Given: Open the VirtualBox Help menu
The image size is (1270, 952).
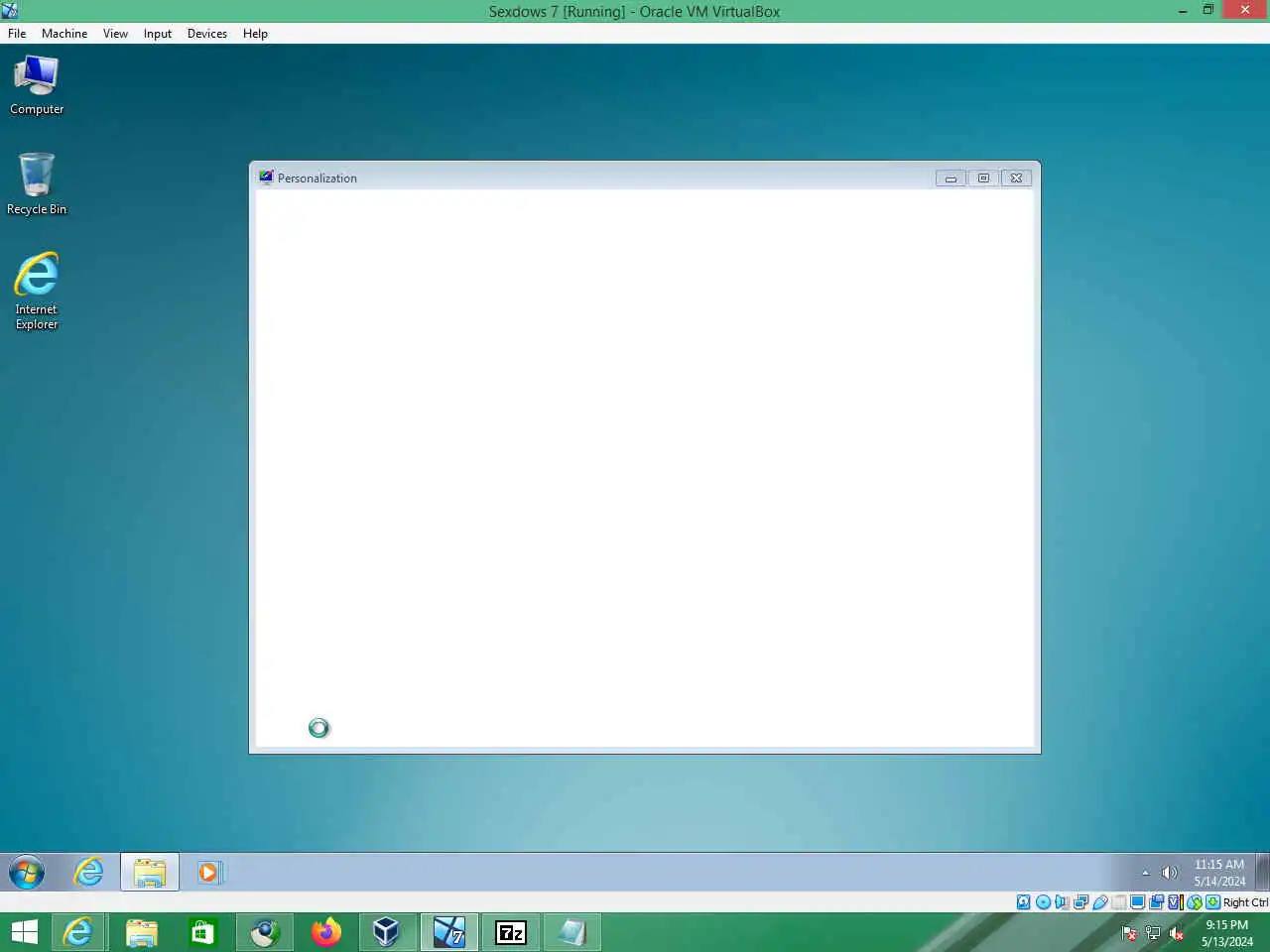Looking at the screenshot, I should [255, 33].
